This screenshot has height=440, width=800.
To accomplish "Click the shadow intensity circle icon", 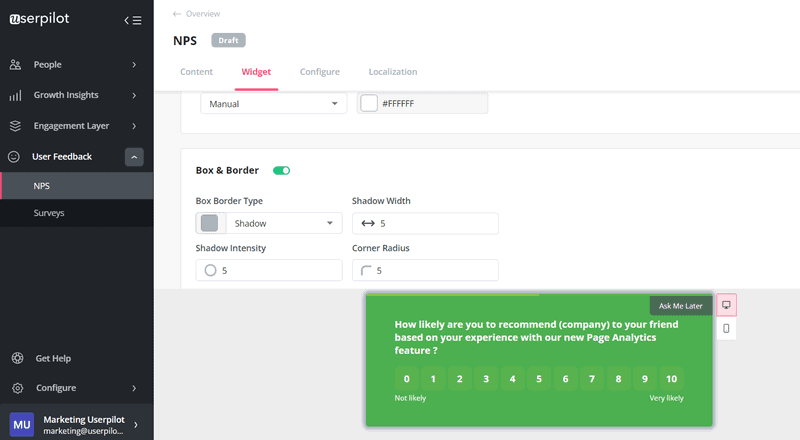I will pyautogui.click(x=210, y=271).
